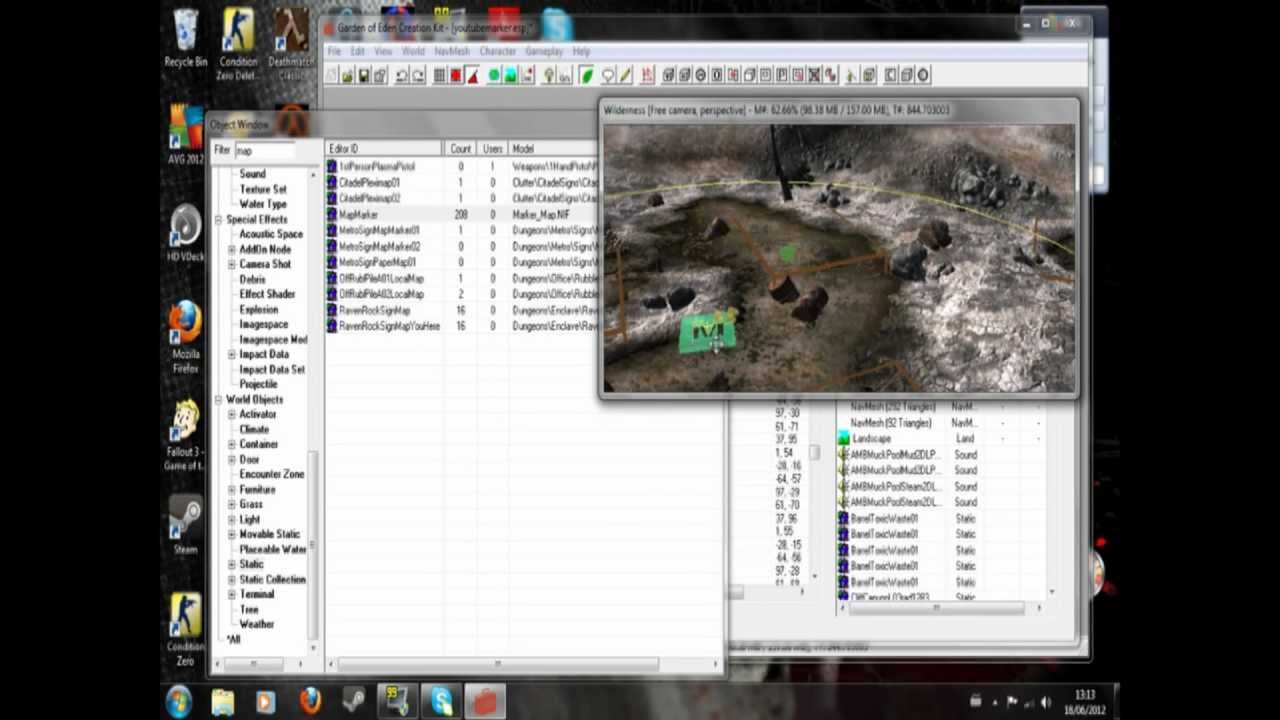Click the Windows Start orb
The height and width of the screenshot is (720, 1280).
(179, 701)
